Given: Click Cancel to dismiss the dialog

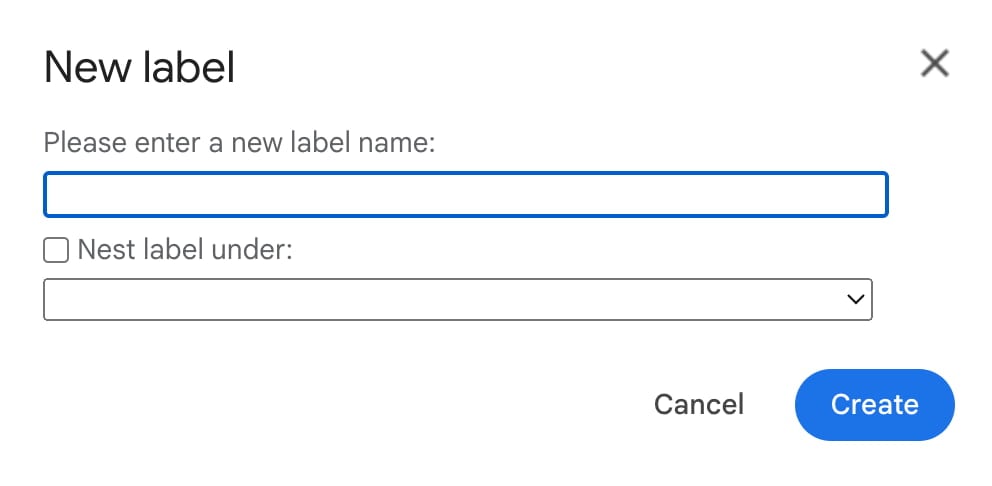Looking at the screenshot, I should click(698, 404).
